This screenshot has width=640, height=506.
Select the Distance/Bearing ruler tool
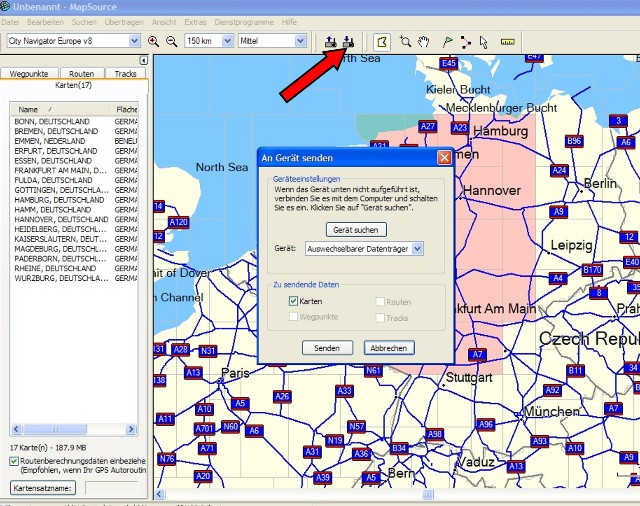(x=507, y=42)
